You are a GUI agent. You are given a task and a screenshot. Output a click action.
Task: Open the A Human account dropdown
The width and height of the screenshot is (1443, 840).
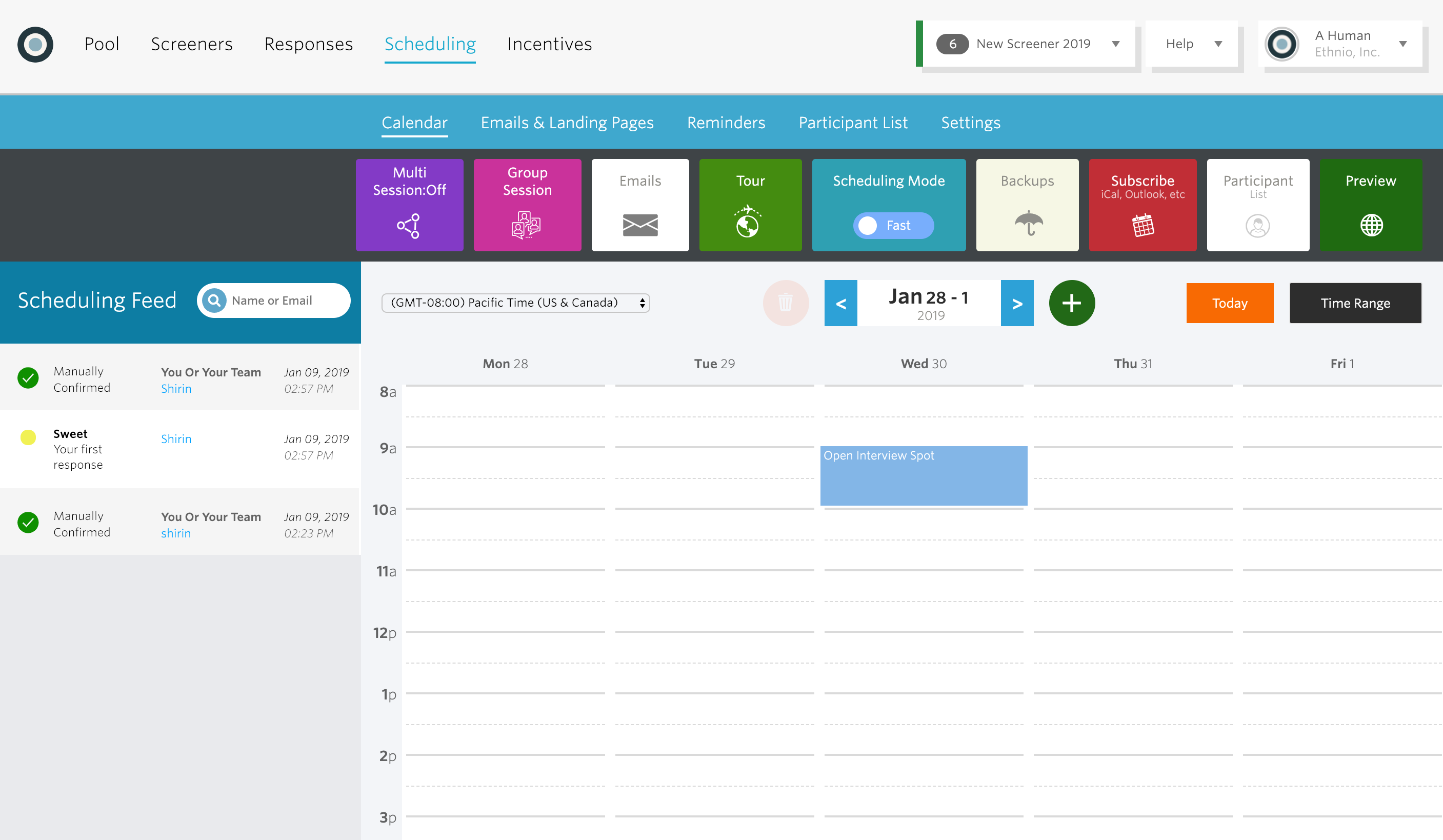click(1340, 44)
